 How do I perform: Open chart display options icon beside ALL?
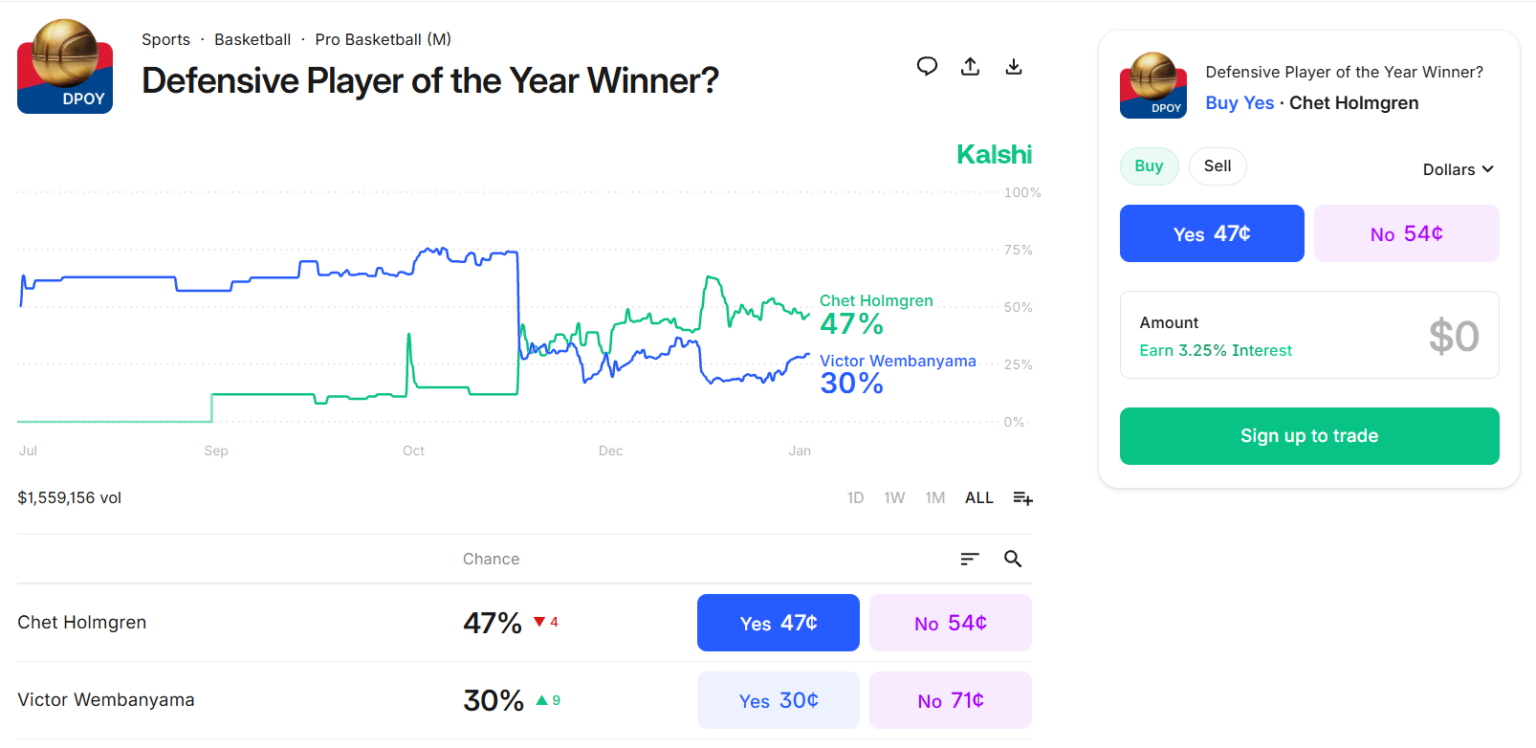[x=1022, y=497]
